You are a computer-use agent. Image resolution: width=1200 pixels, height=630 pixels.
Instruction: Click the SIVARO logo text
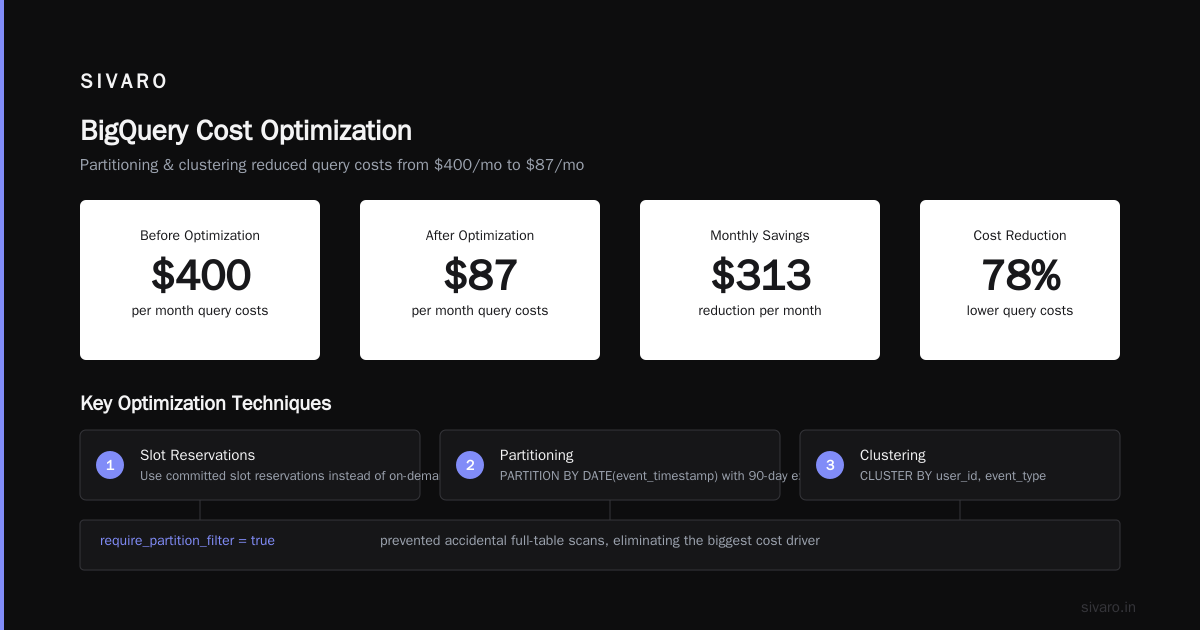124,82
